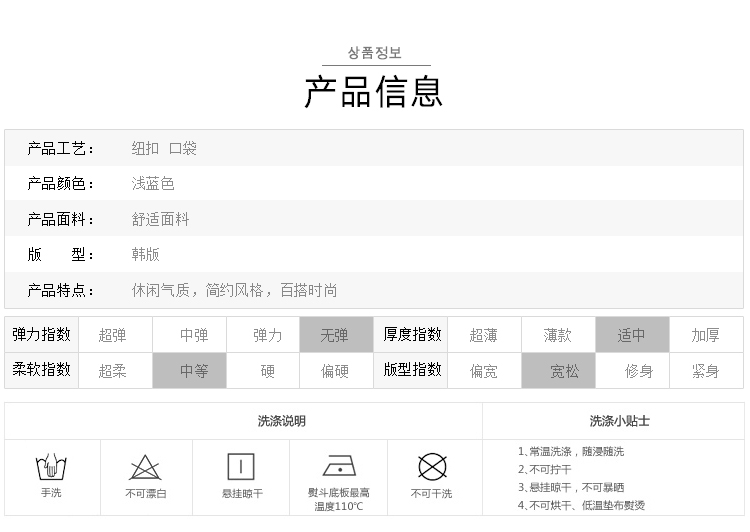Viewport: 750px width, 532px height.
Task: Click the do not bleach (不可漂白) icon
Action: 146,467
